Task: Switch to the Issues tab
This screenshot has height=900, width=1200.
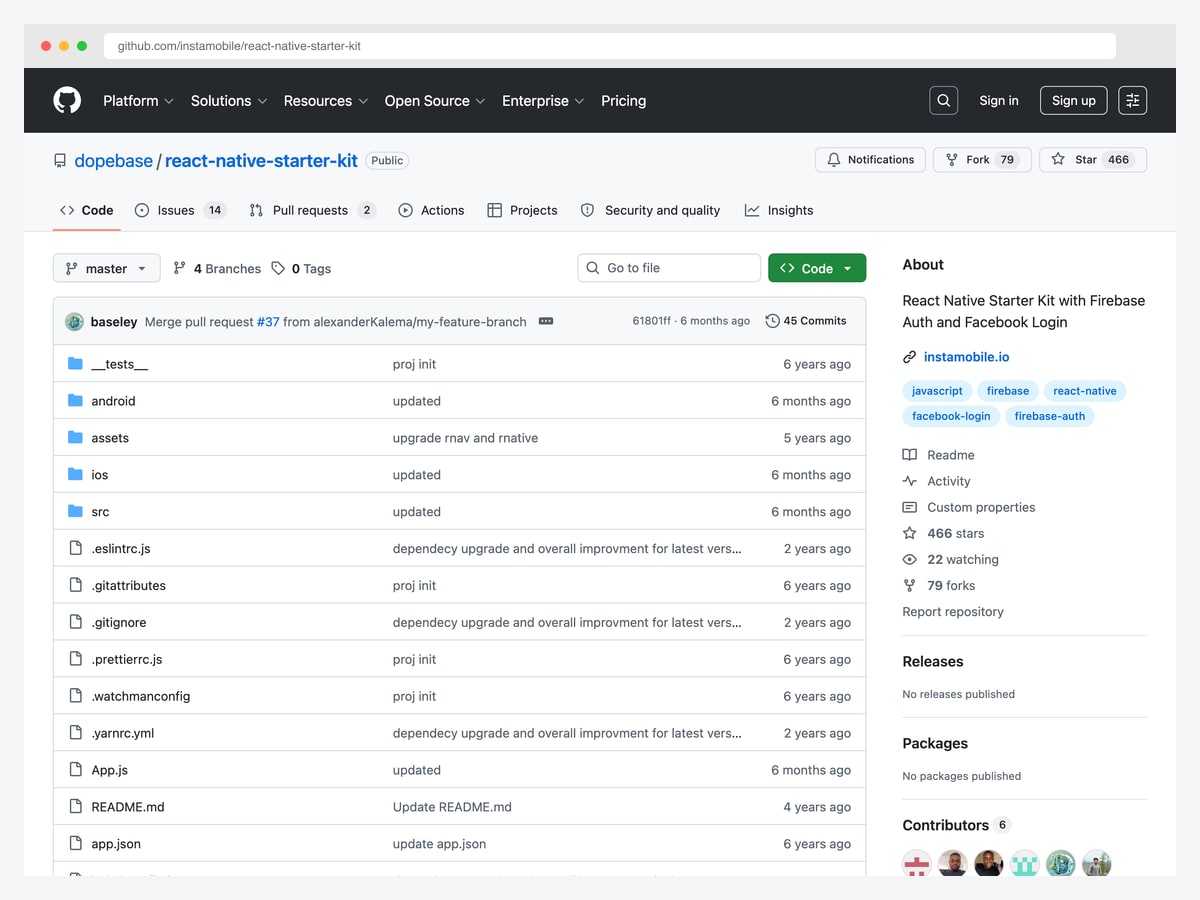Action: tap(181, 210)
